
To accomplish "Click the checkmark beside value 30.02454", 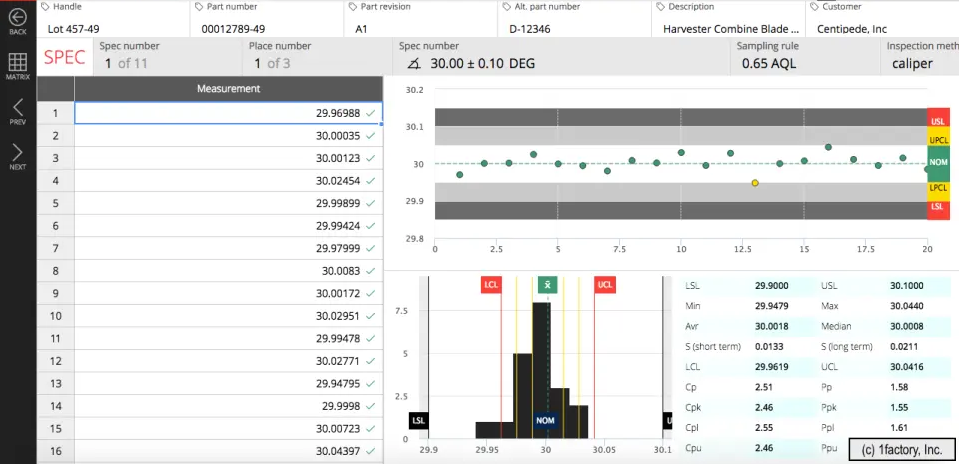I will [371, 181].
